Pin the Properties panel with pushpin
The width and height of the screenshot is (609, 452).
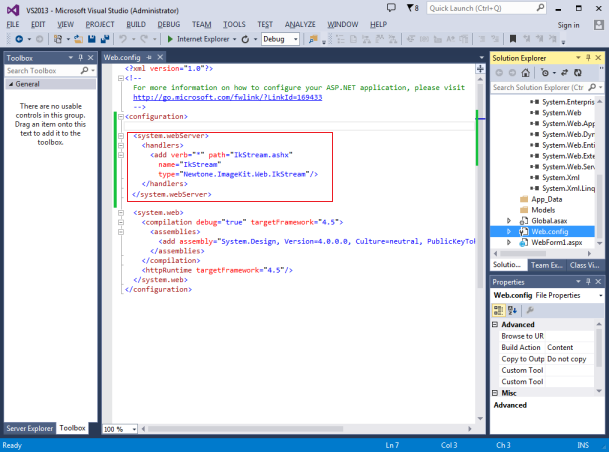point(588,282)
